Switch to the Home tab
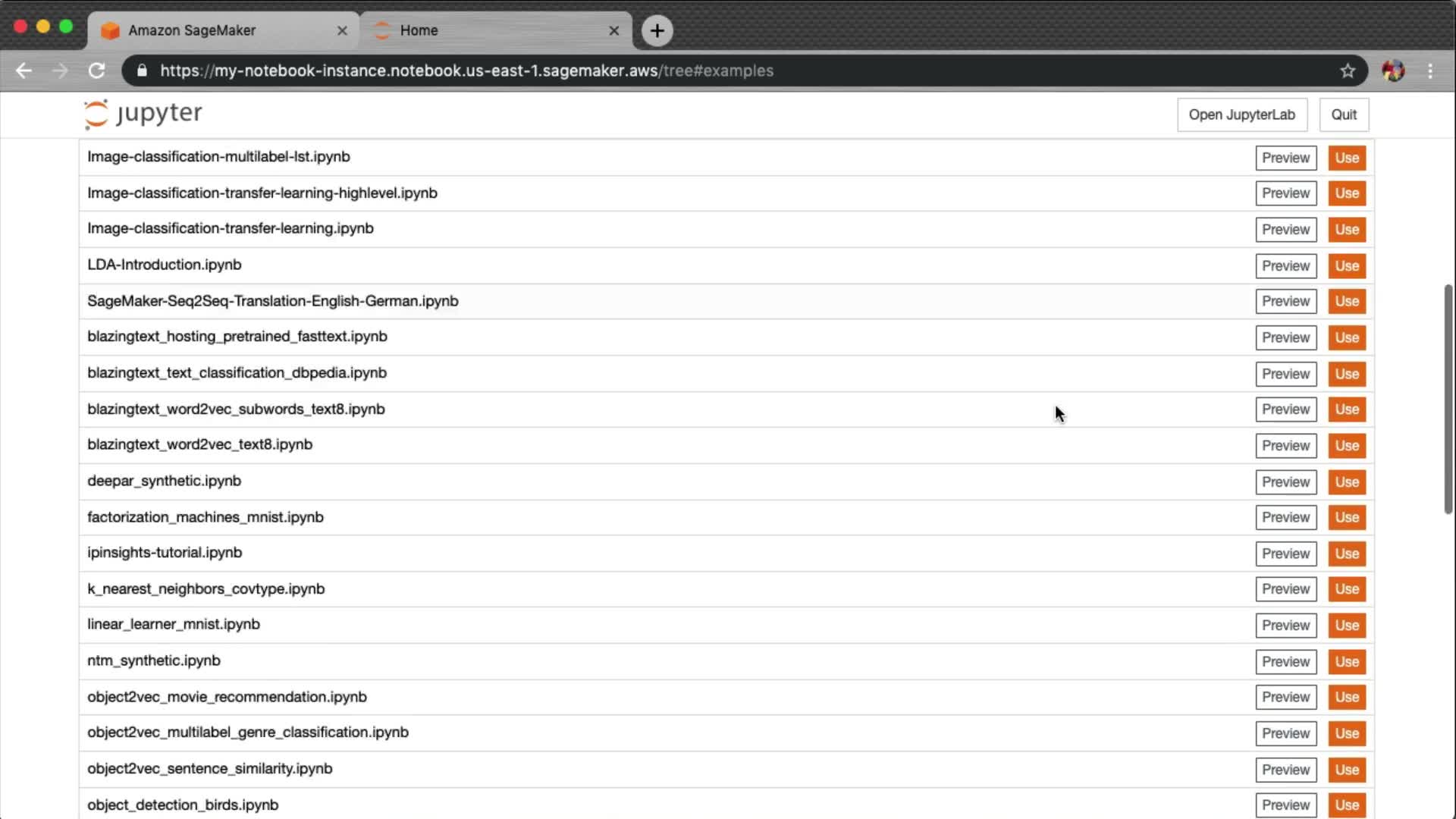The height and width of the screenshot is (819, 1456). [485, 30]
